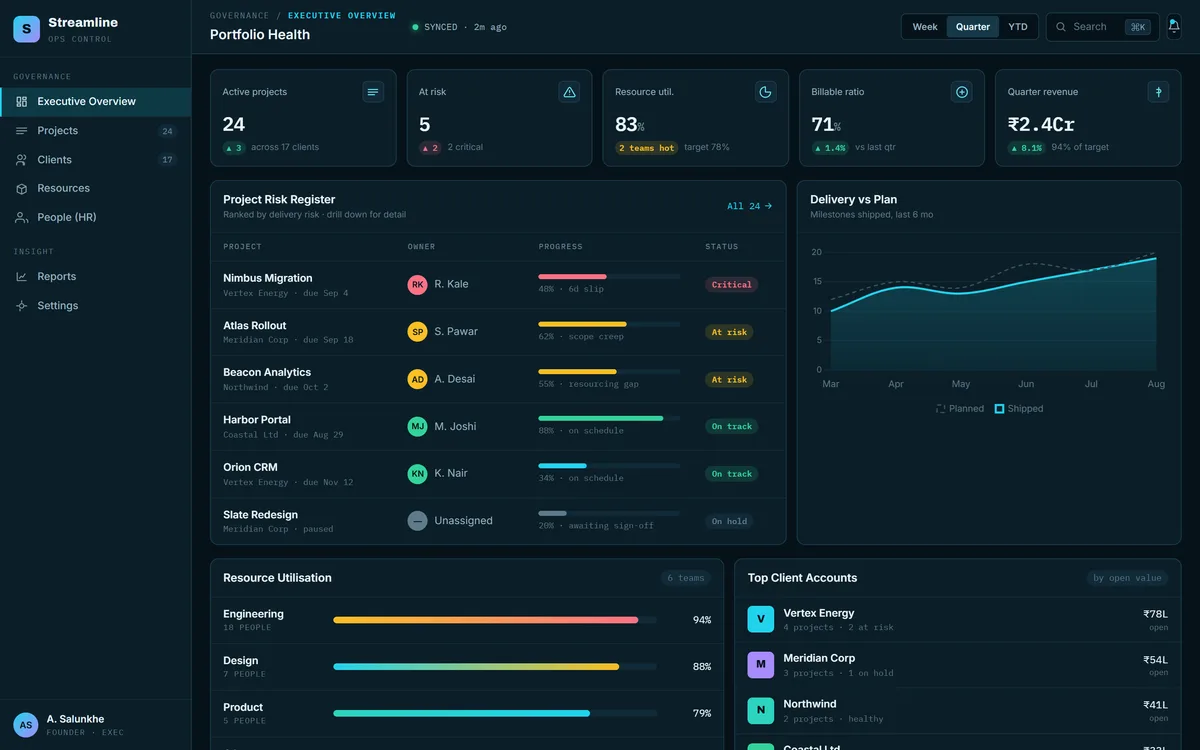This screenshot has width=1200, height=750.
Task: Click the KN avatar for K. Nair
Action: 417,474
